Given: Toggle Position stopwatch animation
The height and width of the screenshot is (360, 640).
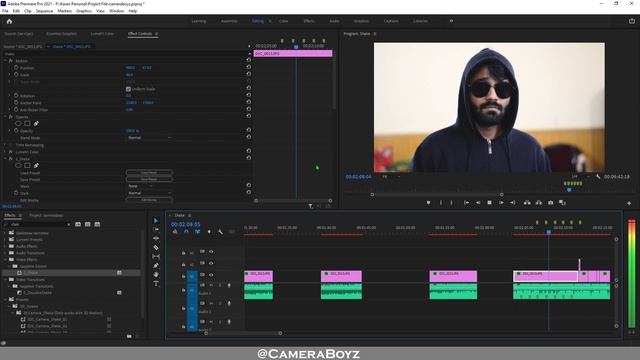Looking at the screenshot, I should pyautogui.click(x=16, y=67).
